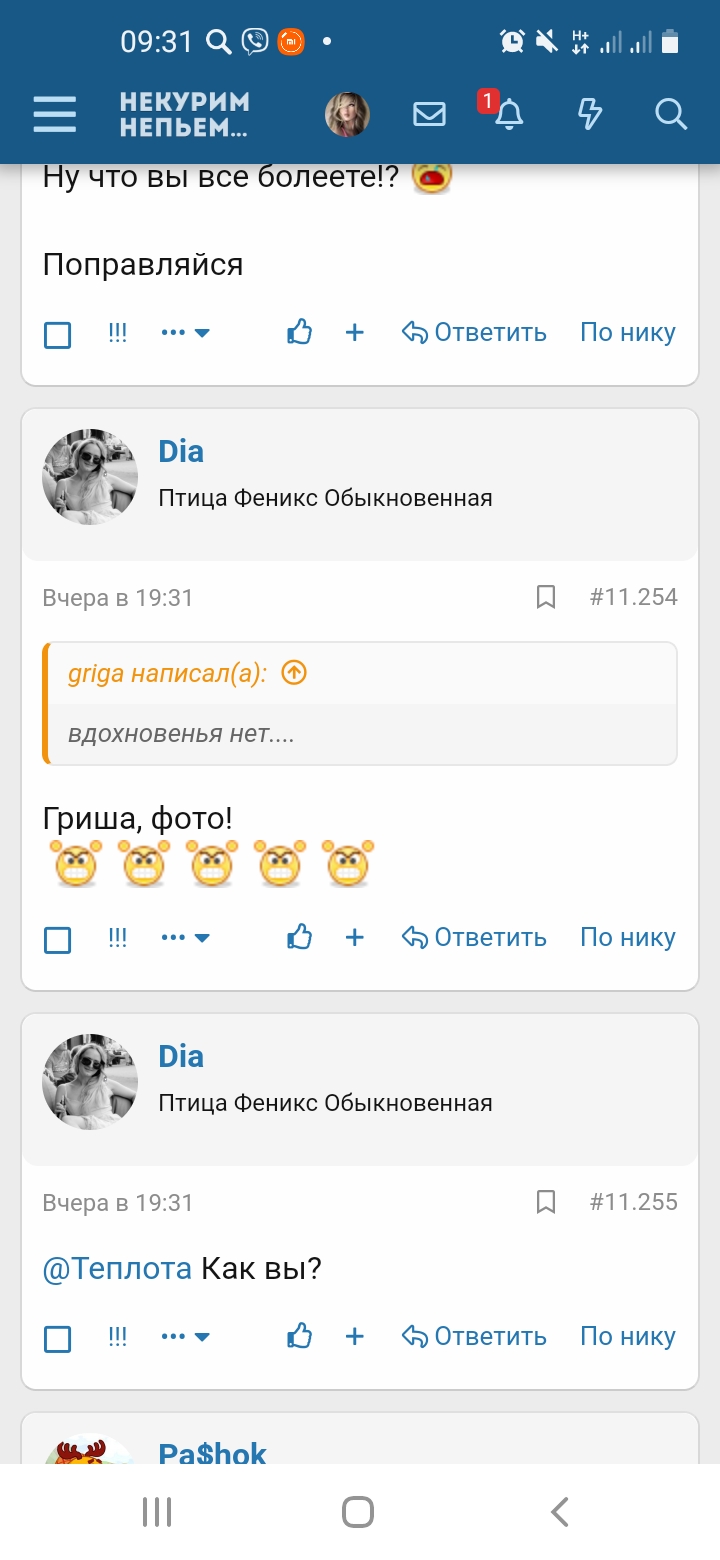Open more options dropdown under "Поправляйся"
This screenshot has height=1560, width=720.
(x=185, y=333)
